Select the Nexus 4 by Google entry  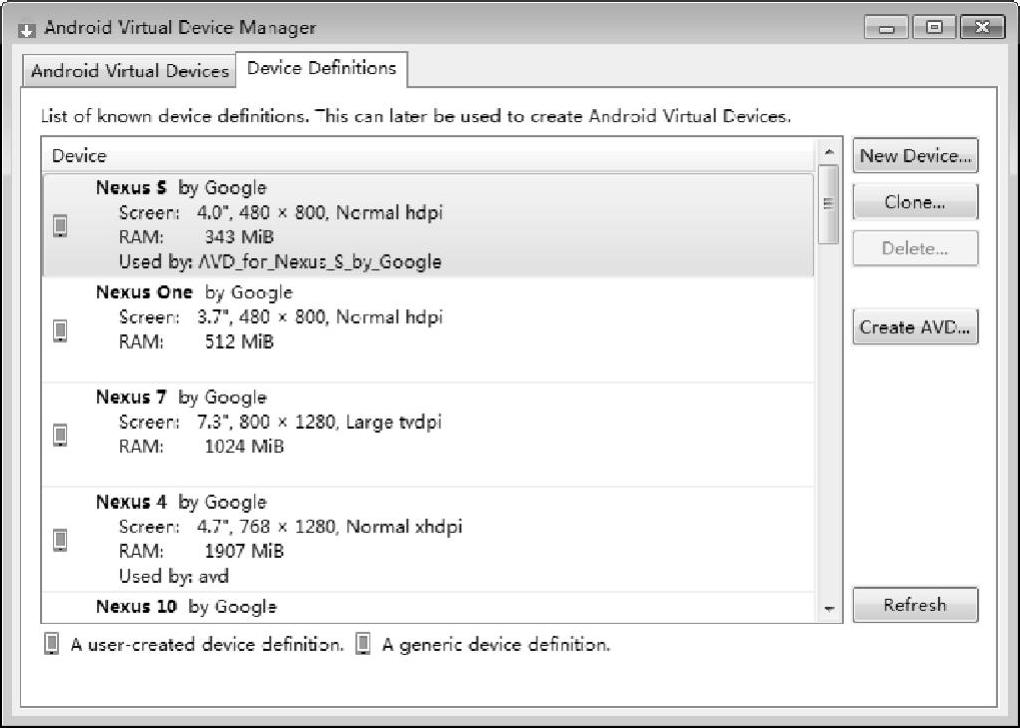428,539
